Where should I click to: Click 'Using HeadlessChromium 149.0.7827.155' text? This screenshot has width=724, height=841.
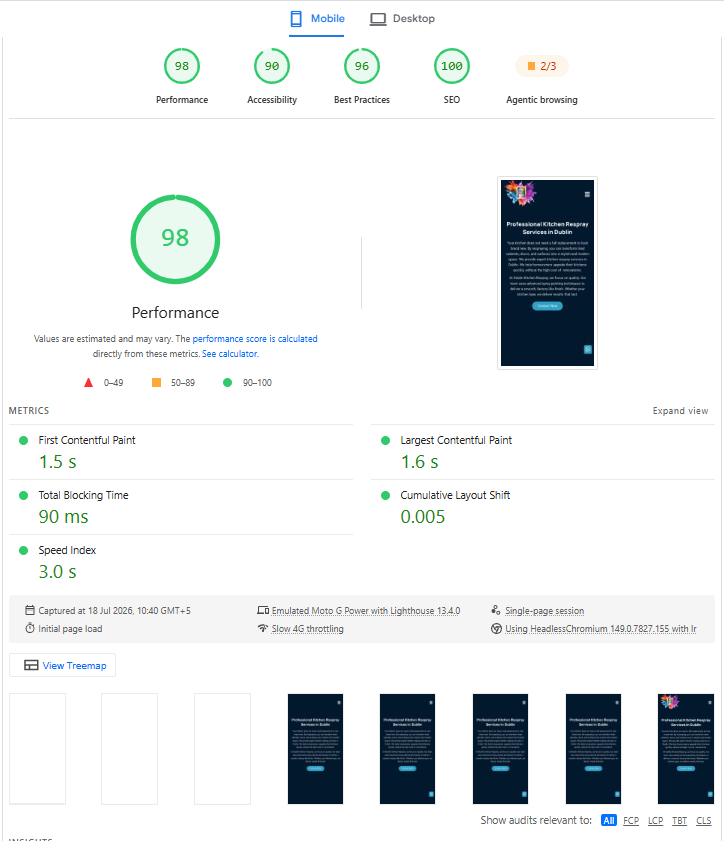[587, 629]
